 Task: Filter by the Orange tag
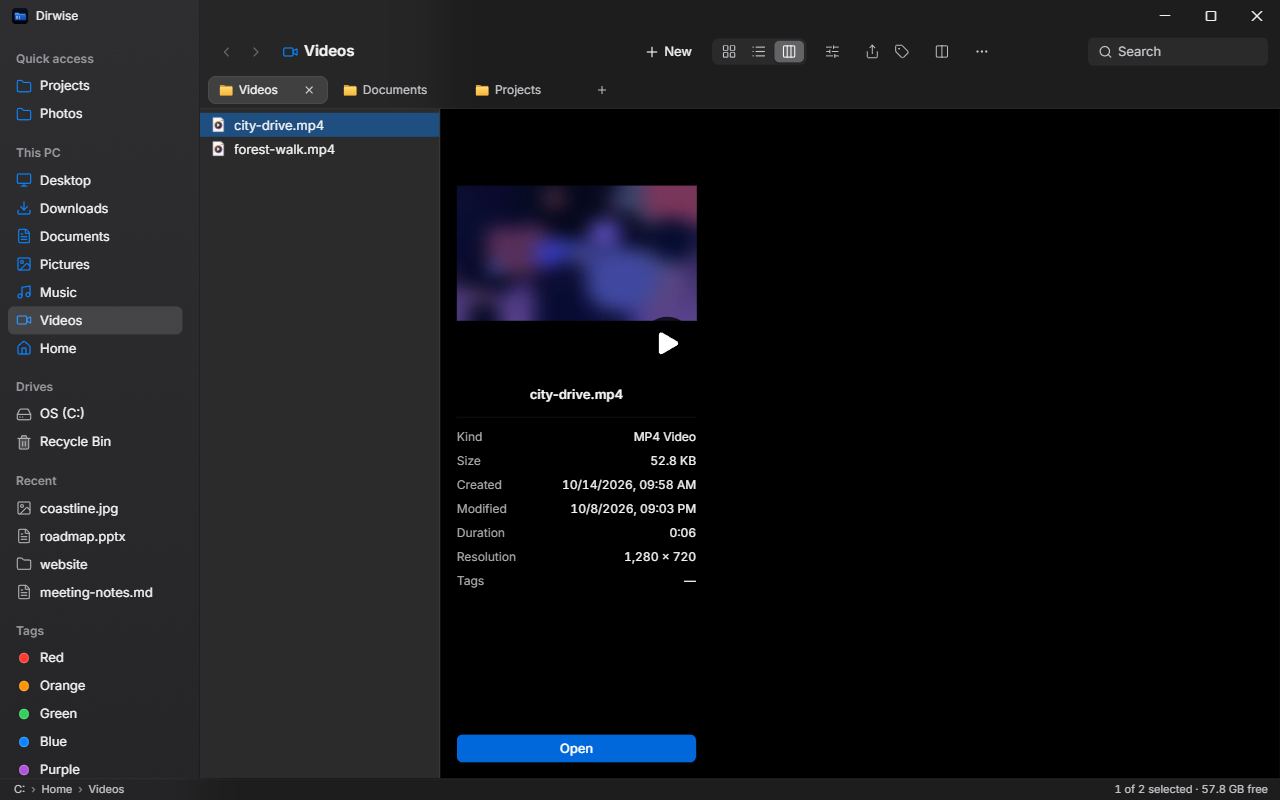[x=95, y=685]
